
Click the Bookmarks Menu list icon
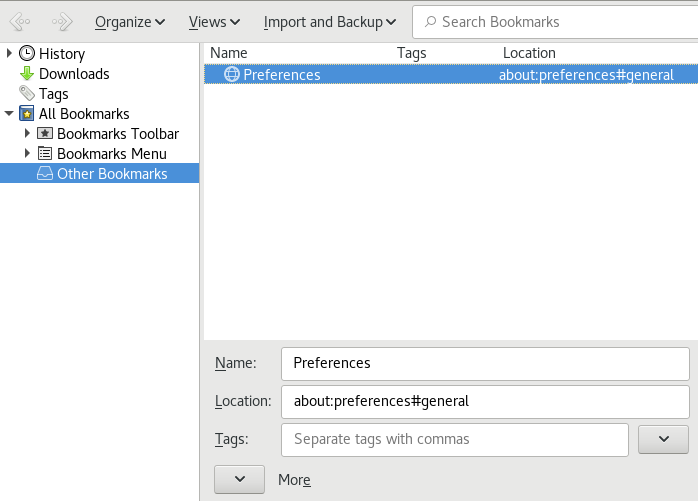coord(45,154)
